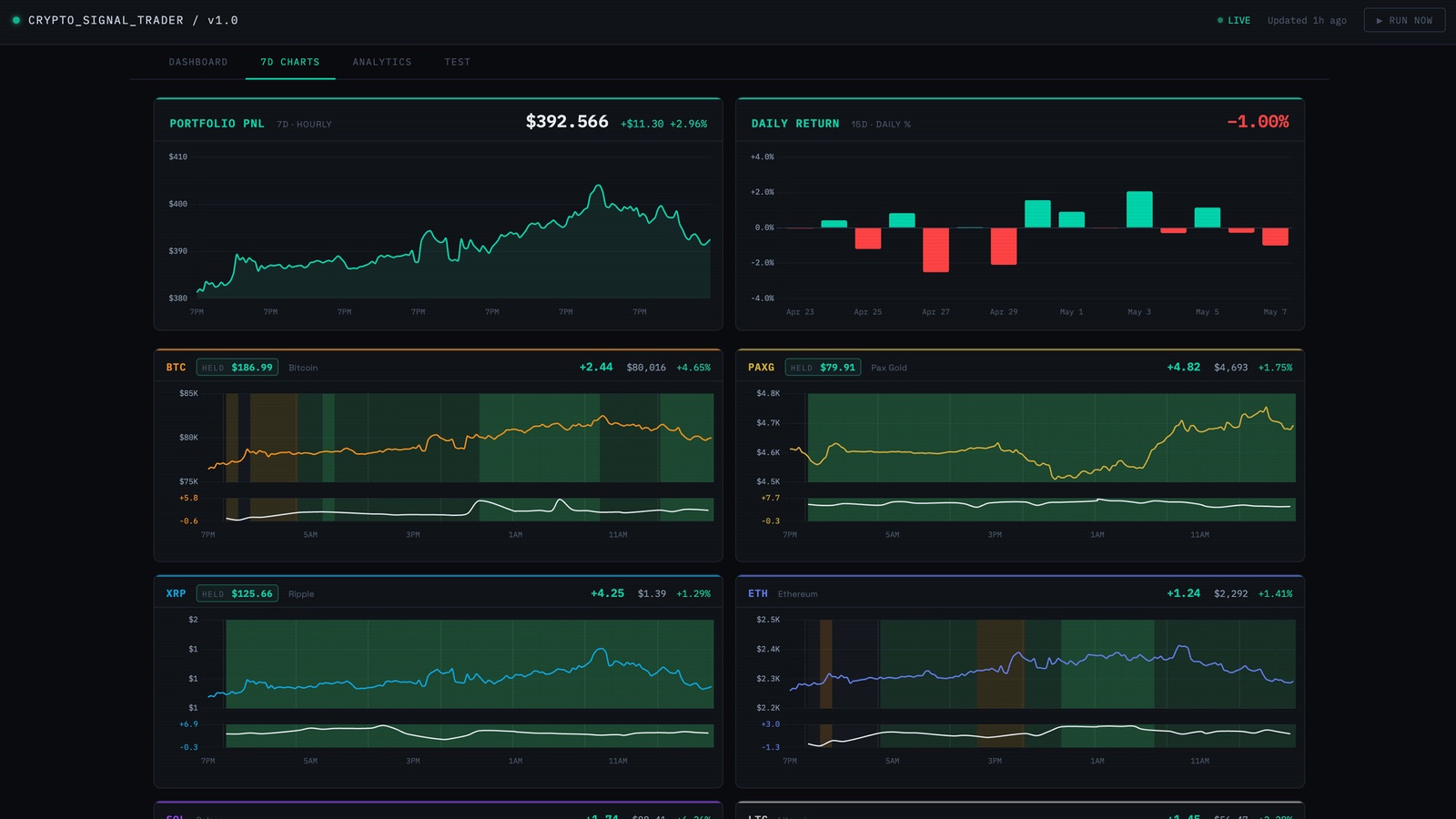Click the "15D · DAILY %" subtitle
Image resolution: width=1456 pixels, height=819 pixels.
click(881, 125)
